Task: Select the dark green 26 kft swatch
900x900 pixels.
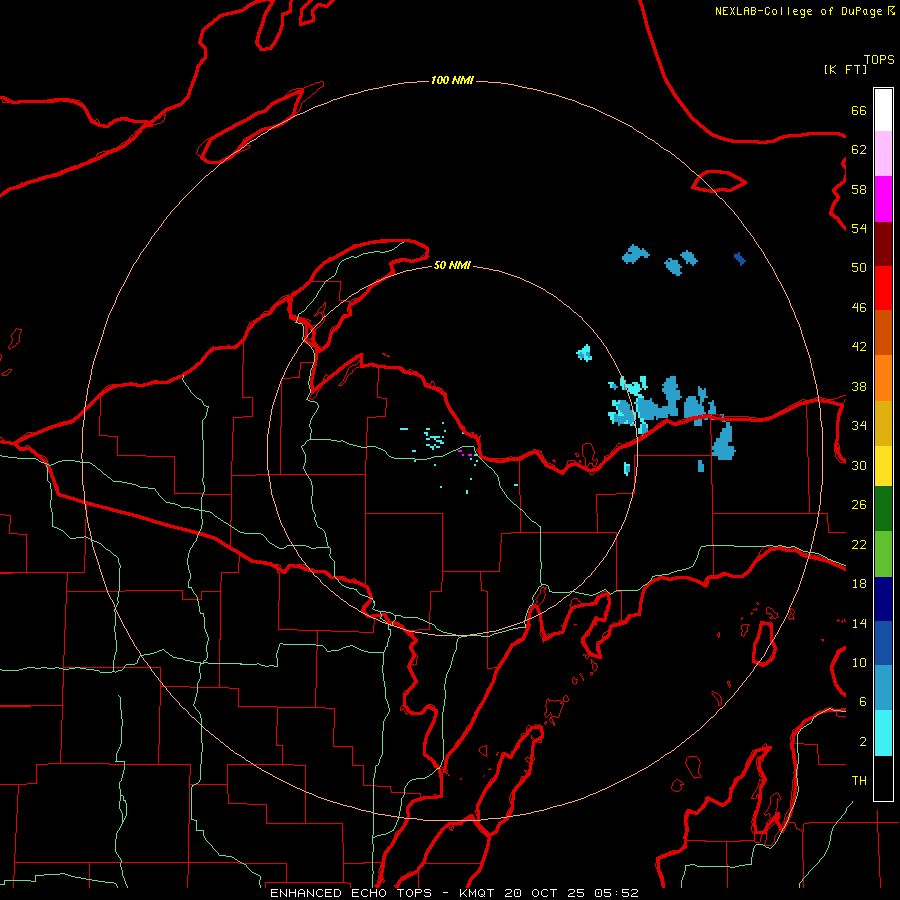Action: pos(883,509)
